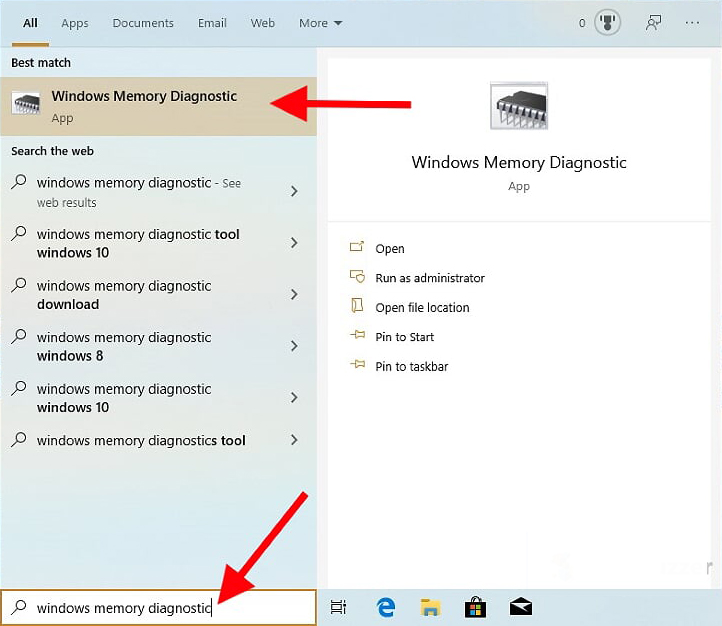
Task: Click the Open file location folder icon
Action: coord(357,305)
